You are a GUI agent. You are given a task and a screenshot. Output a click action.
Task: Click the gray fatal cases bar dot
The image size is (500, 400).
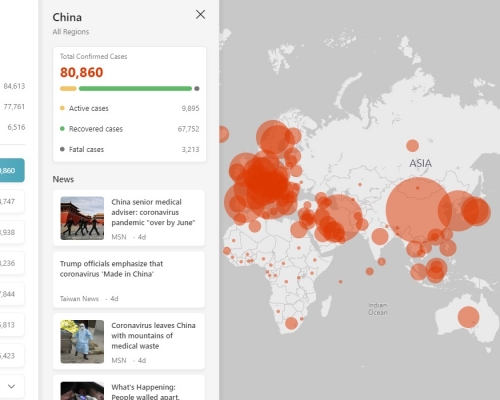pyautogui.click(x=197, y=88)
